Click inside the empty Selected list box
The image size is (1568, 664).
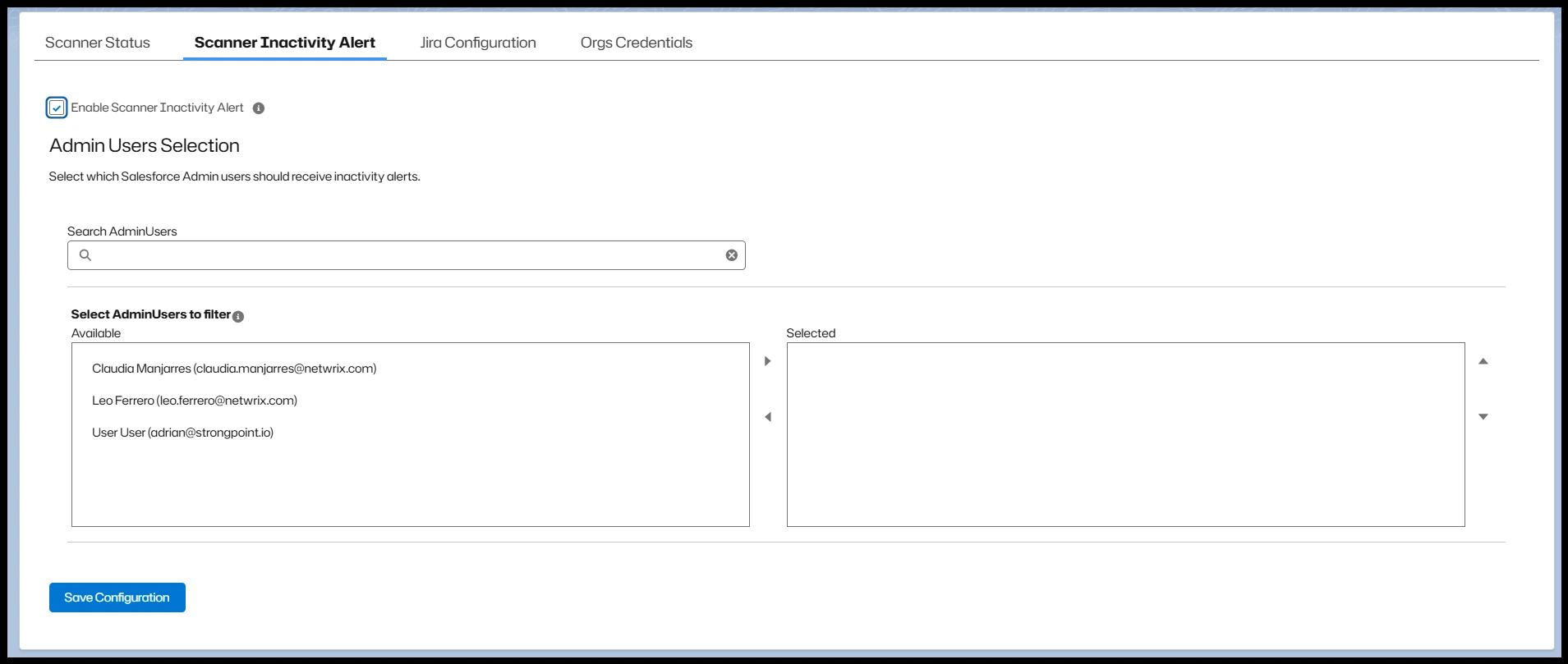coord(1125,434)
